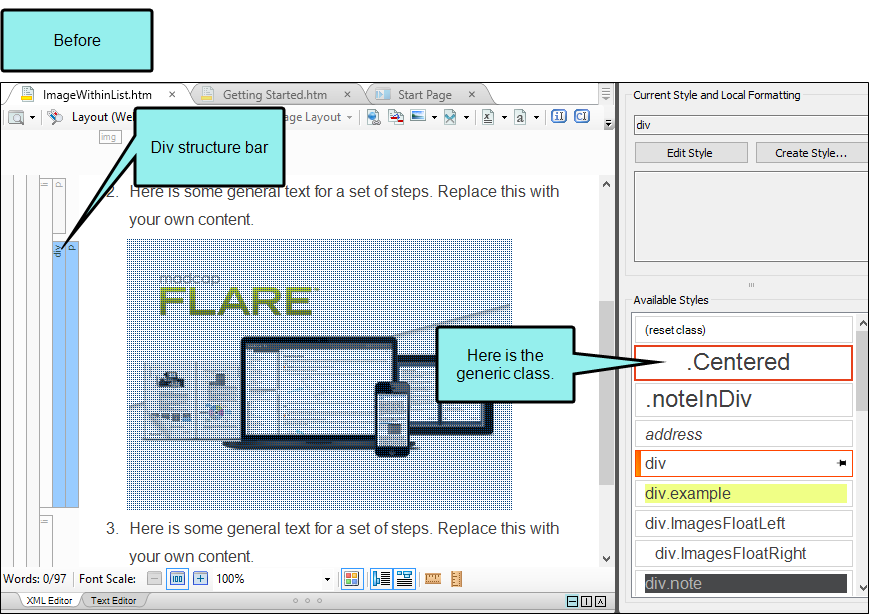
Task: Select the plain div style row
Action: 743,463
